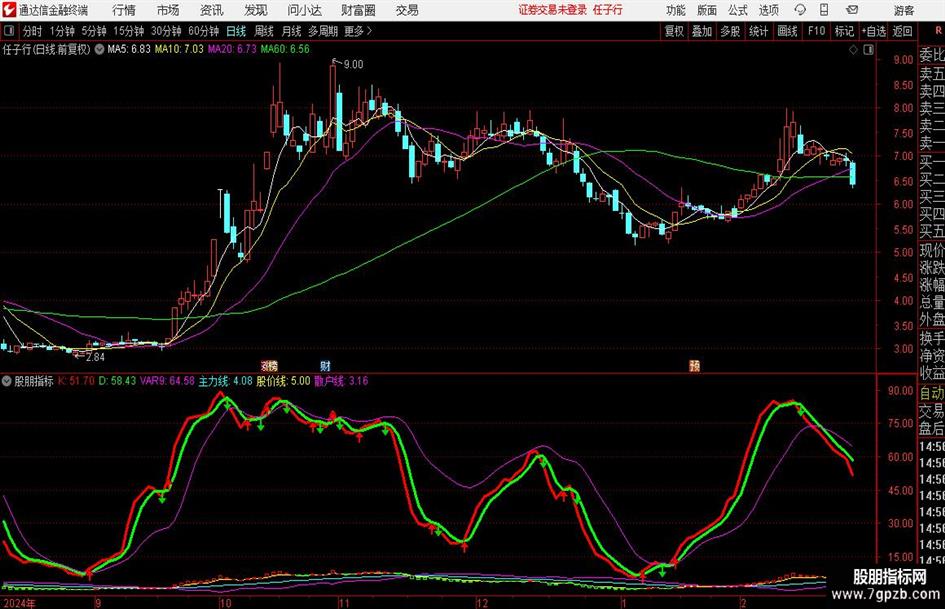Toggle the left panel layout icon

coord(9,31)
